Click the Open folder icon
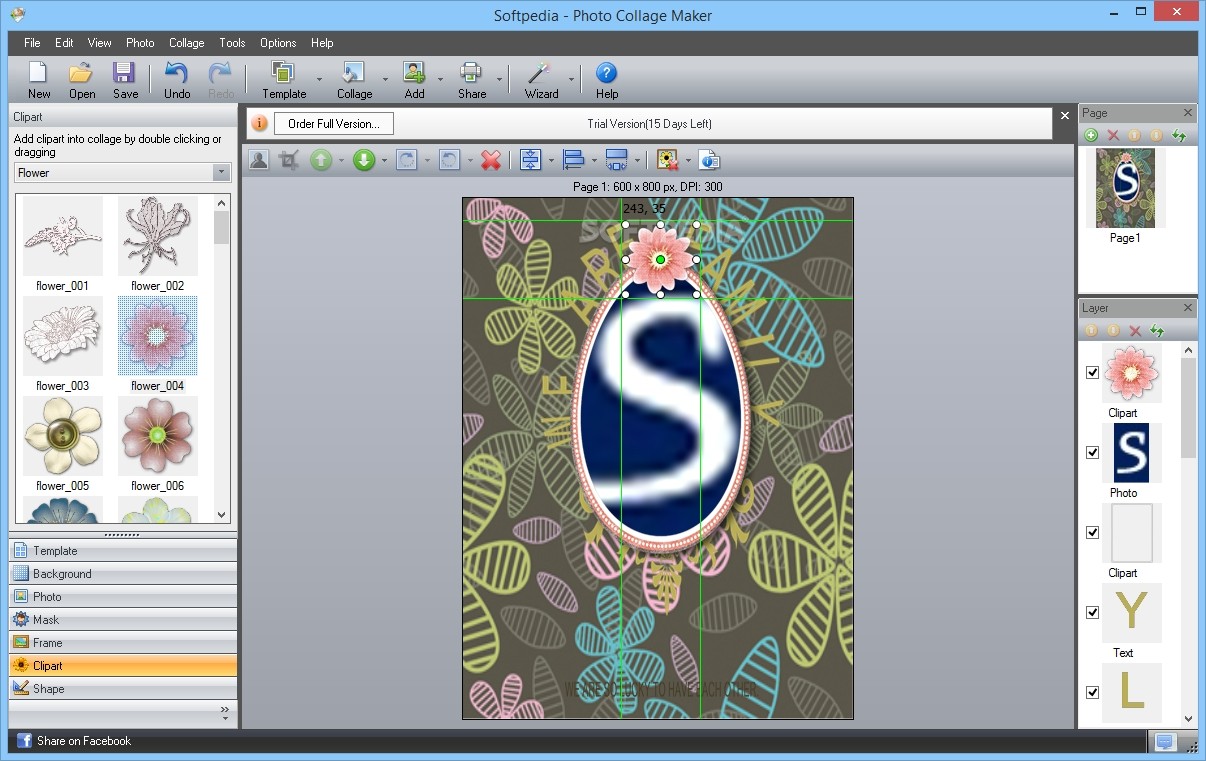This screenshot has width=1206, height=761. (x=82, y=80)
